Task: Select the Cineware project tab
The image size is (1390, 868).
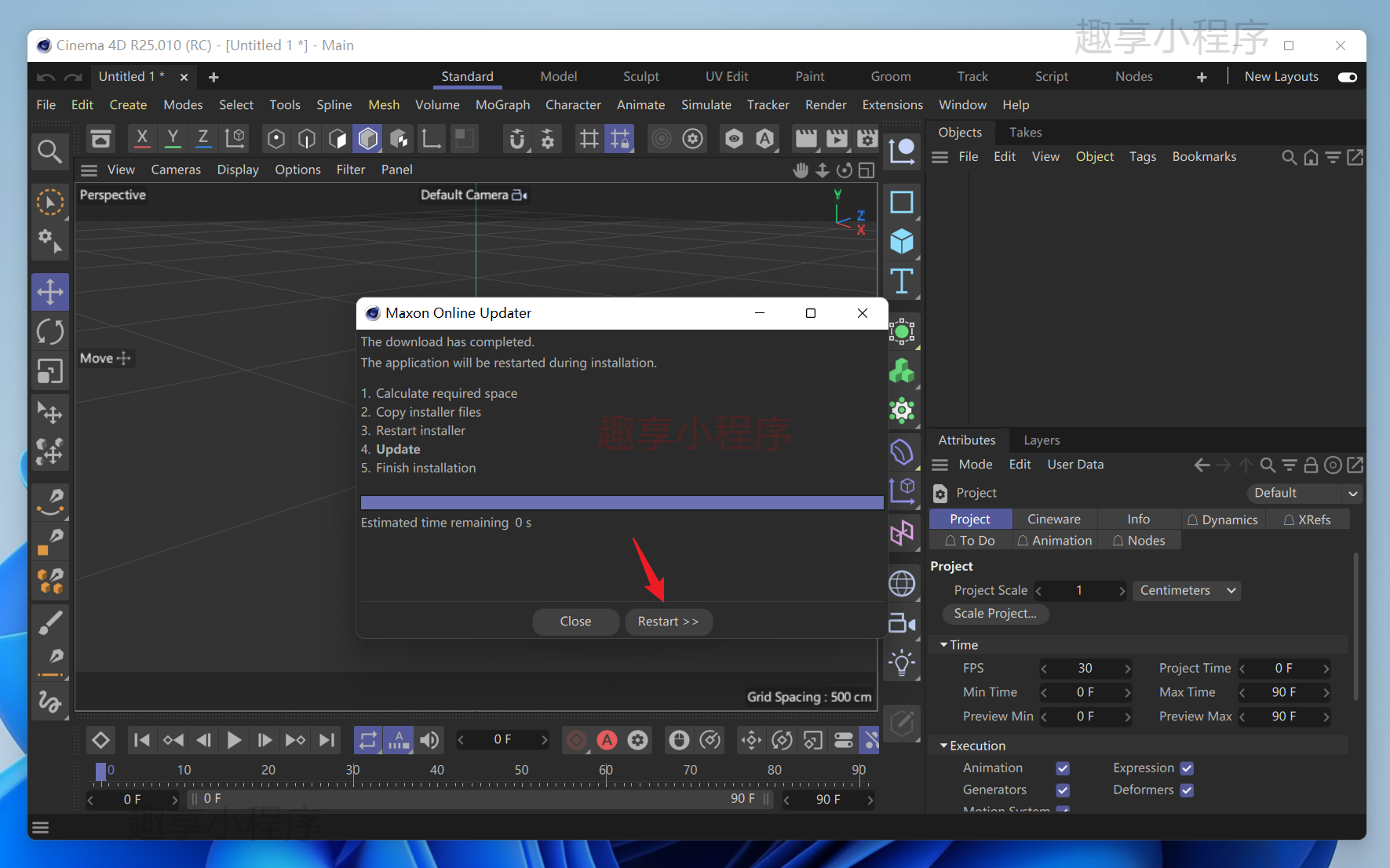Action: tap(1053, 519)
